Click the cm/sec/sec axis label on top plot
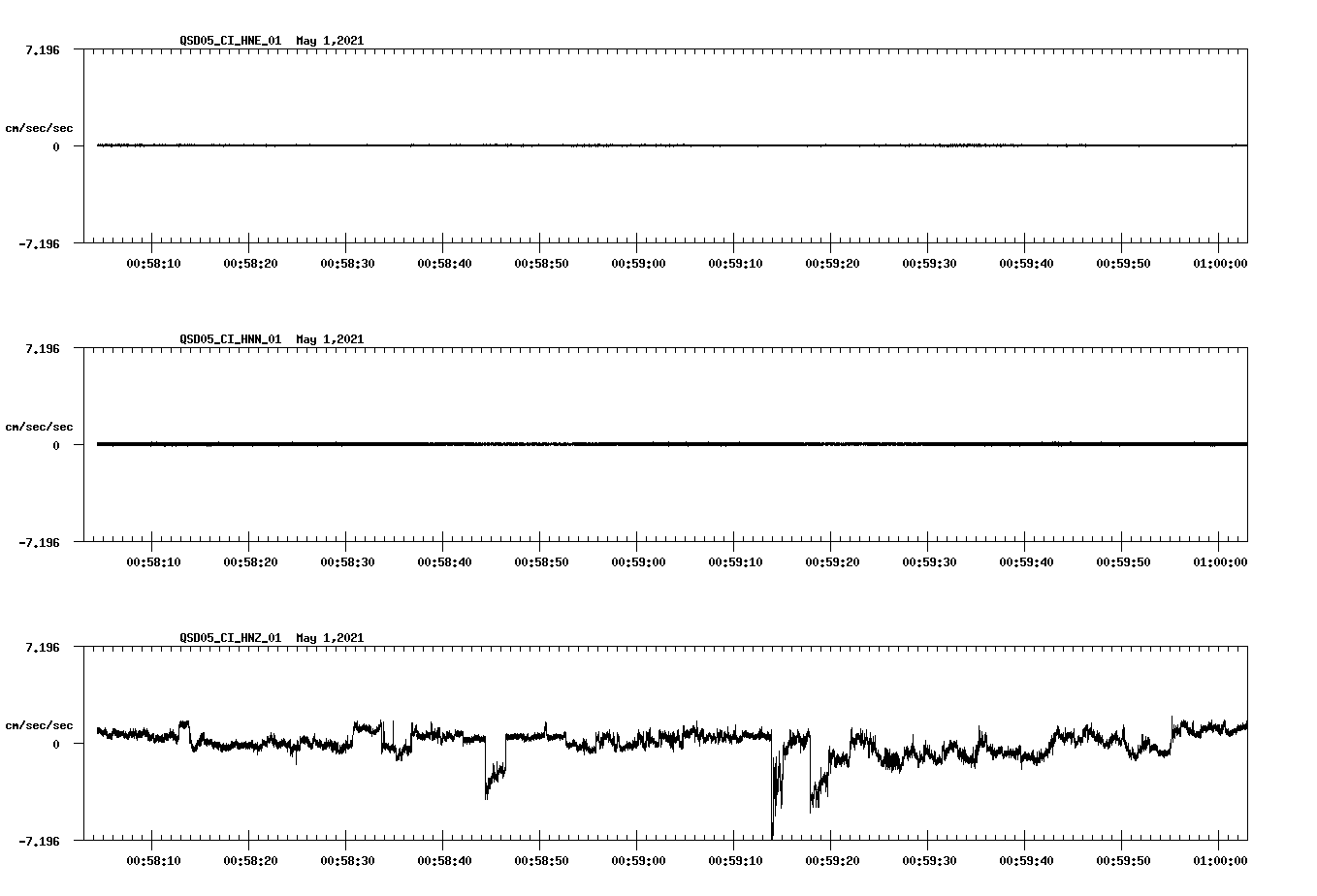Viewport: 1317px width, 896px height. tap(40, 127)
